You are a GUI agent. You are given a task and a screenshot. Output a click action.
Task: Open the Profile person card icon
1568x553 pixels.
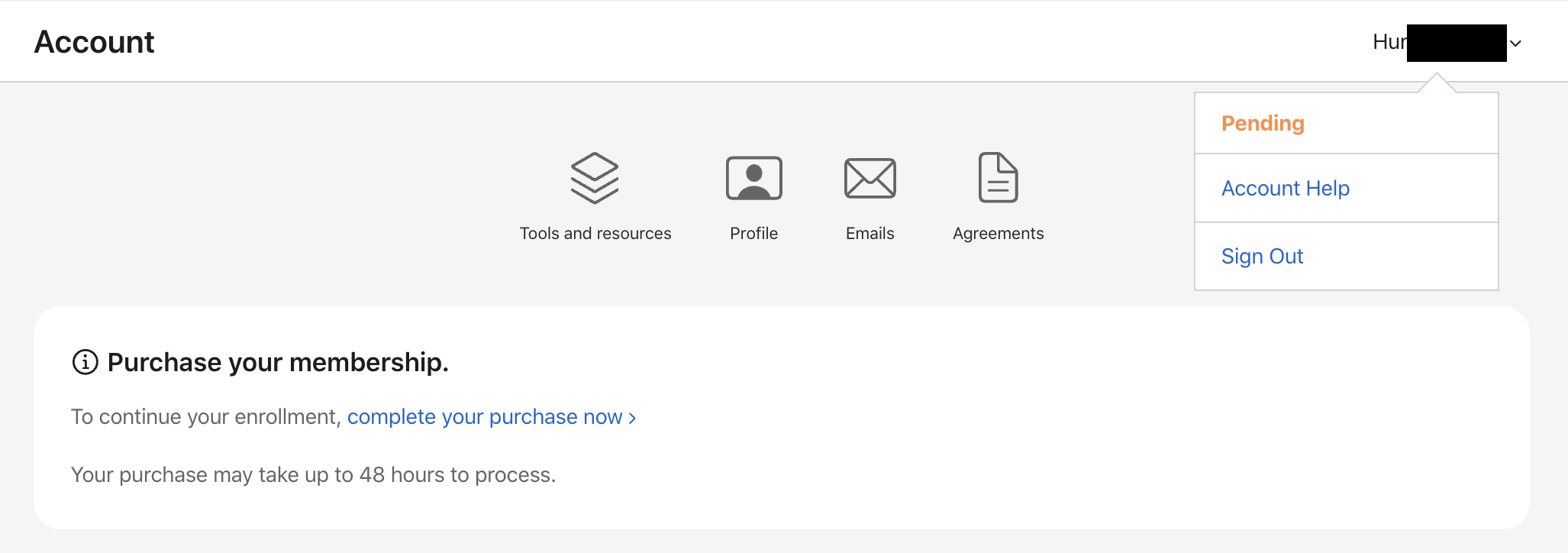point(753,178)
